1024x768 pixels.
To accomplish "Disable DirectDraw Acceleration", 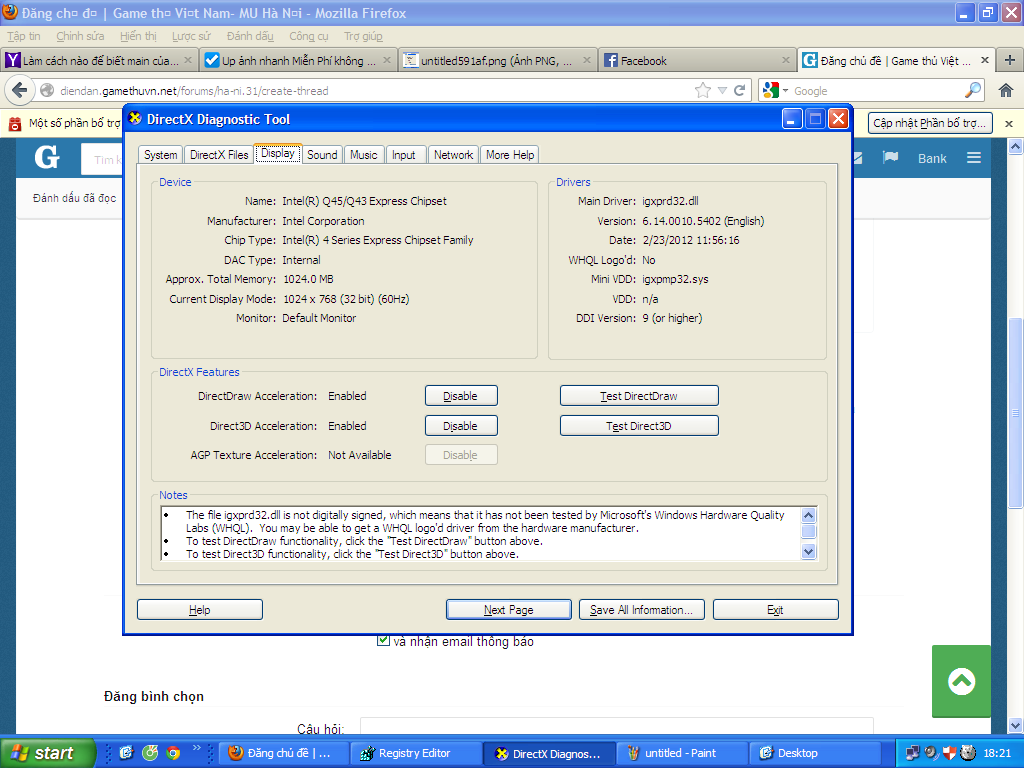I will pyautogui.click(x=461, y=396).
